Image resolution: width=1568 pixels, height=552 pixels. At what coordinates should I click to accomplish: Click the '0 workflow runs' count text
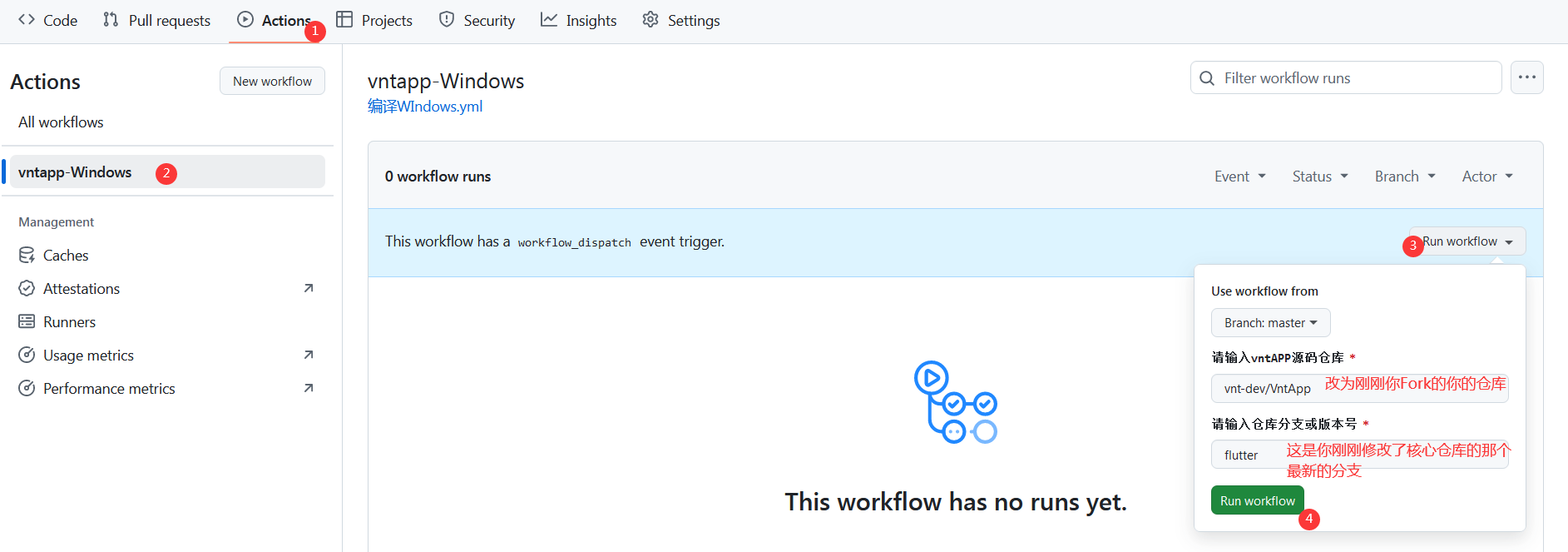pyautogui.click(x=438, y=177)
